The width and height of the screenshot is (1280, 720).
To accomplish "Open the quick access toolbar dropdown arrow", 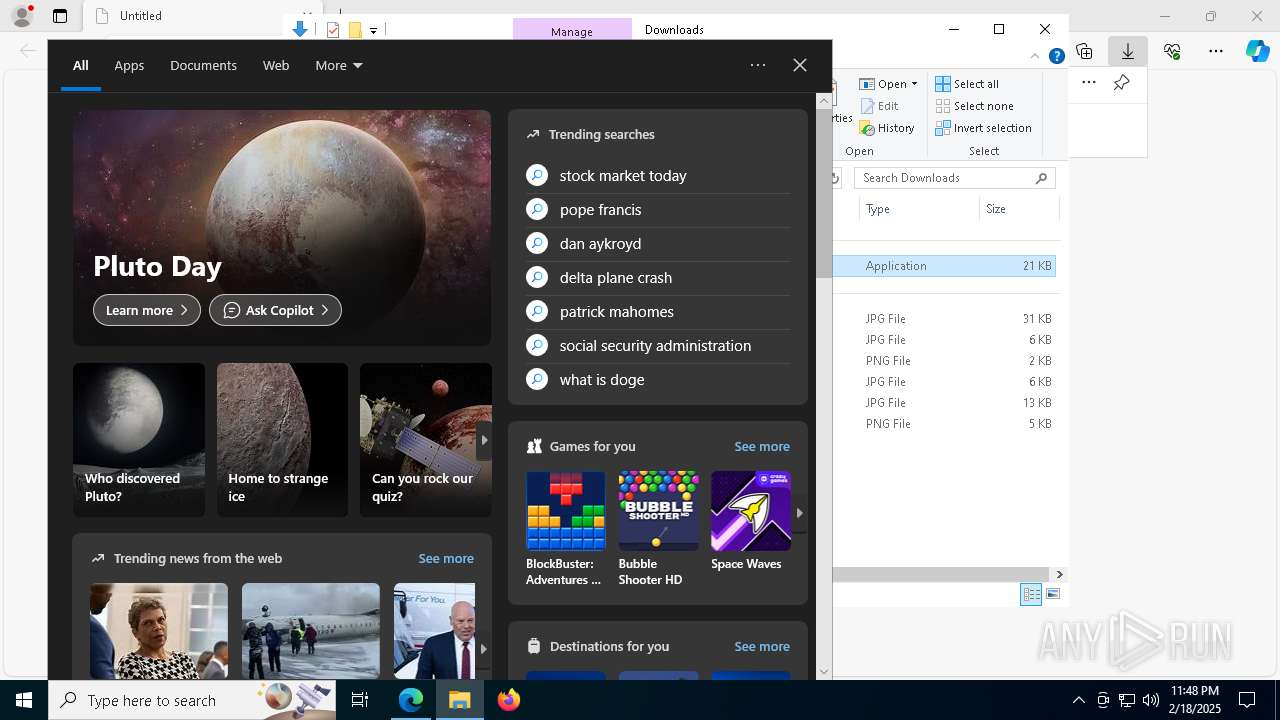I will pos(373,30).
